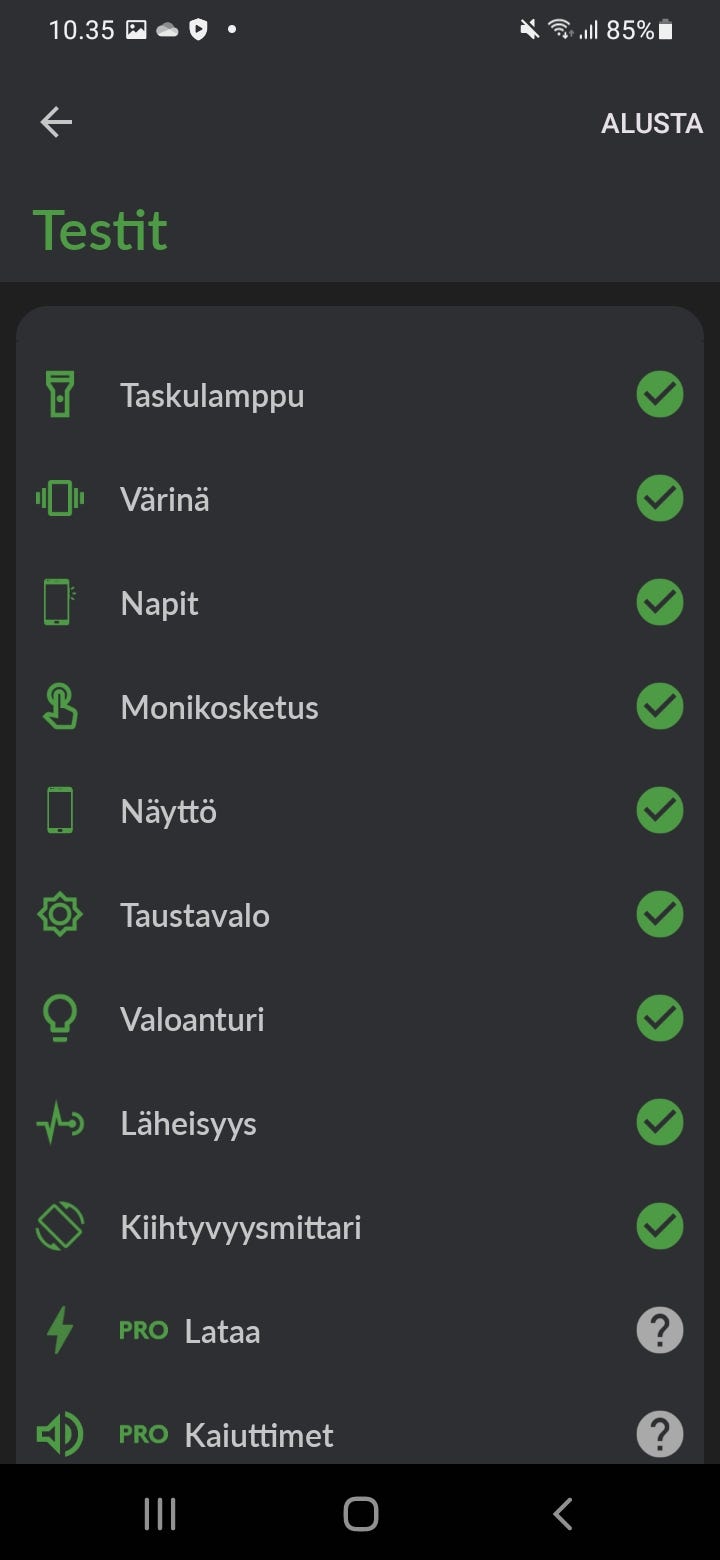Screen dimensions: 720x1560
Task: Tap the back arrow to leave Testit
Action: coord(56,122)
